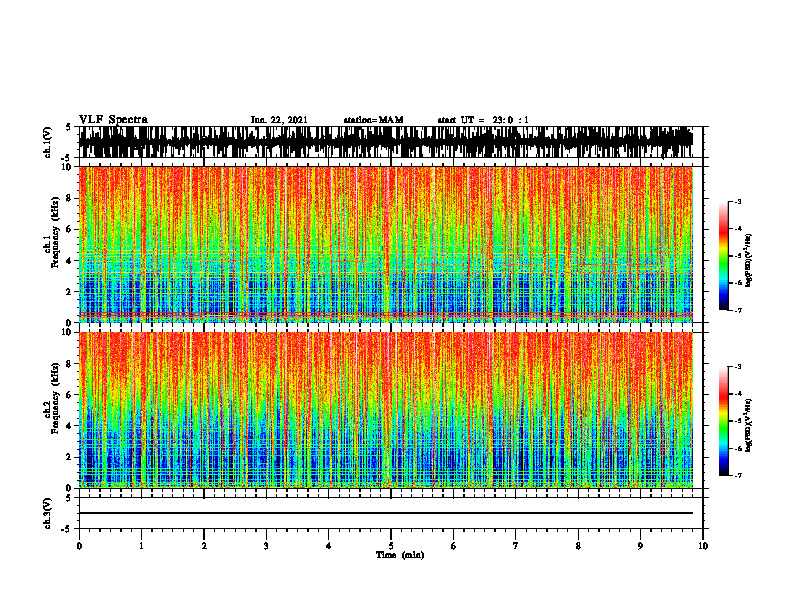Click the ch.2 color bar units label
The image size is (792, 612).
[750, 425]
